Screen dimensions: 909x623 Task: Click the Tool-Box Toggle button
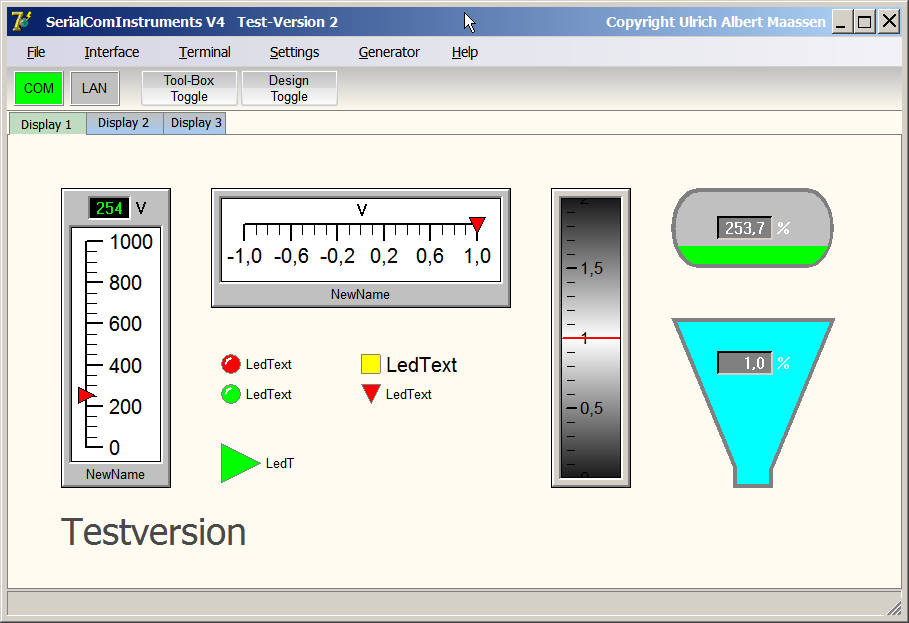[189, 88]
